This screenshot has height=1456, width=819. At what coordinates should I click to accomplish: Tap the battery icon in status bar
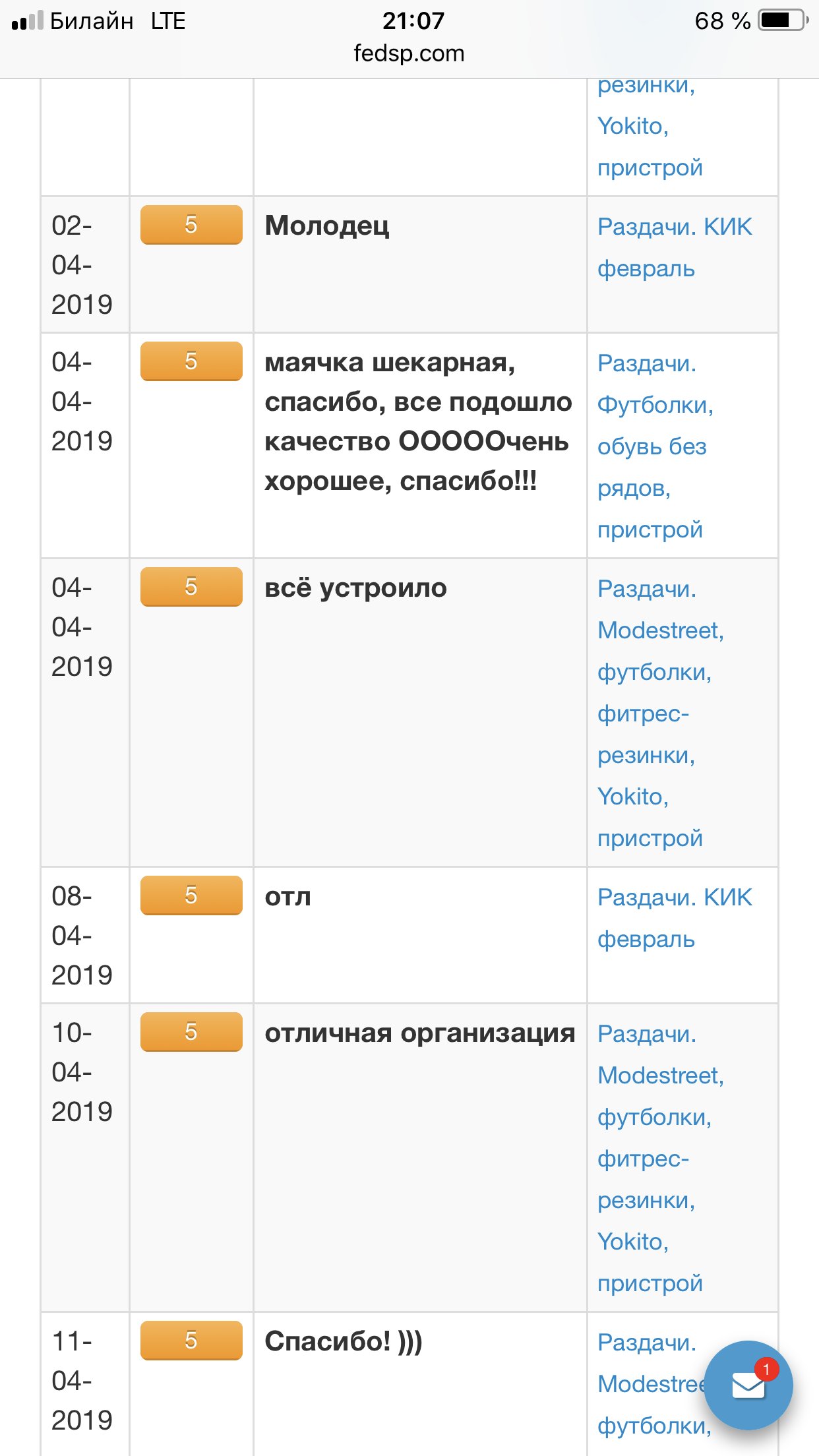pos(783,20)
